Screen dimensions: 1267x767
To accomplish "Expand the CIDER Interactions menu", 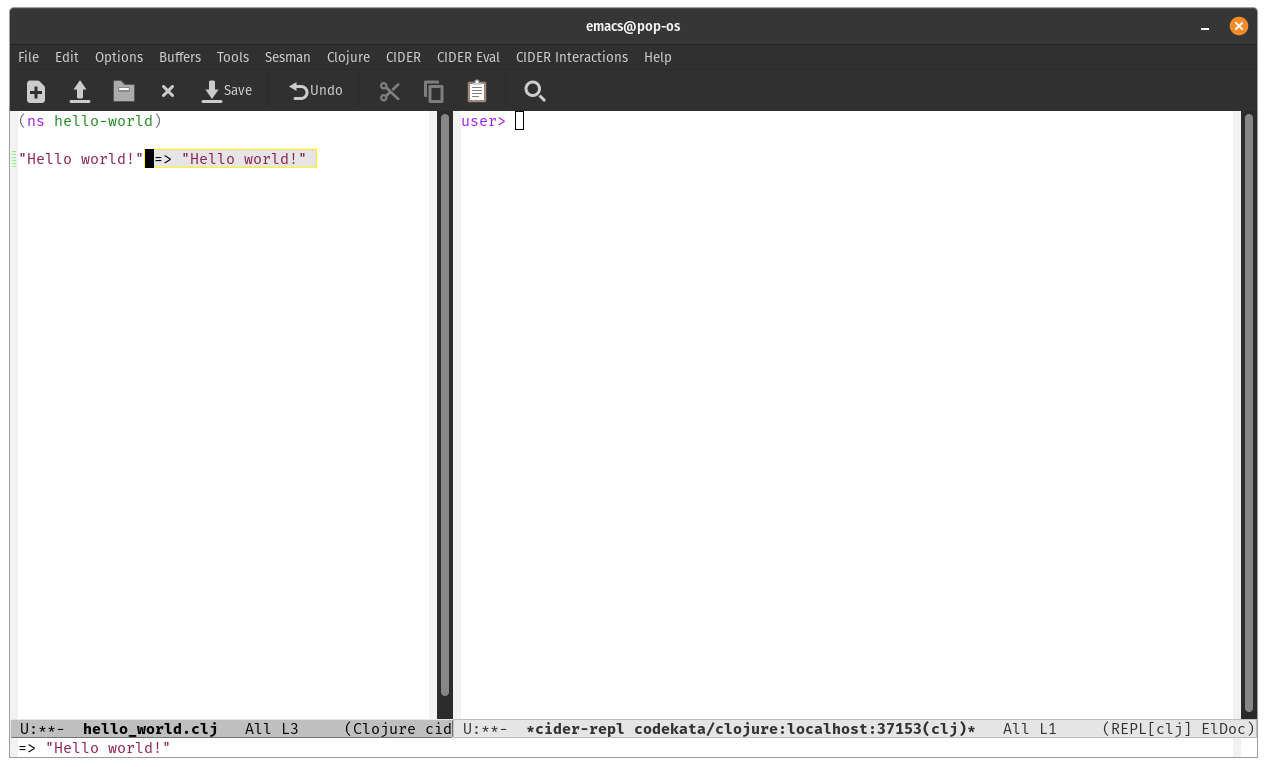I will (x=571, y=57).
